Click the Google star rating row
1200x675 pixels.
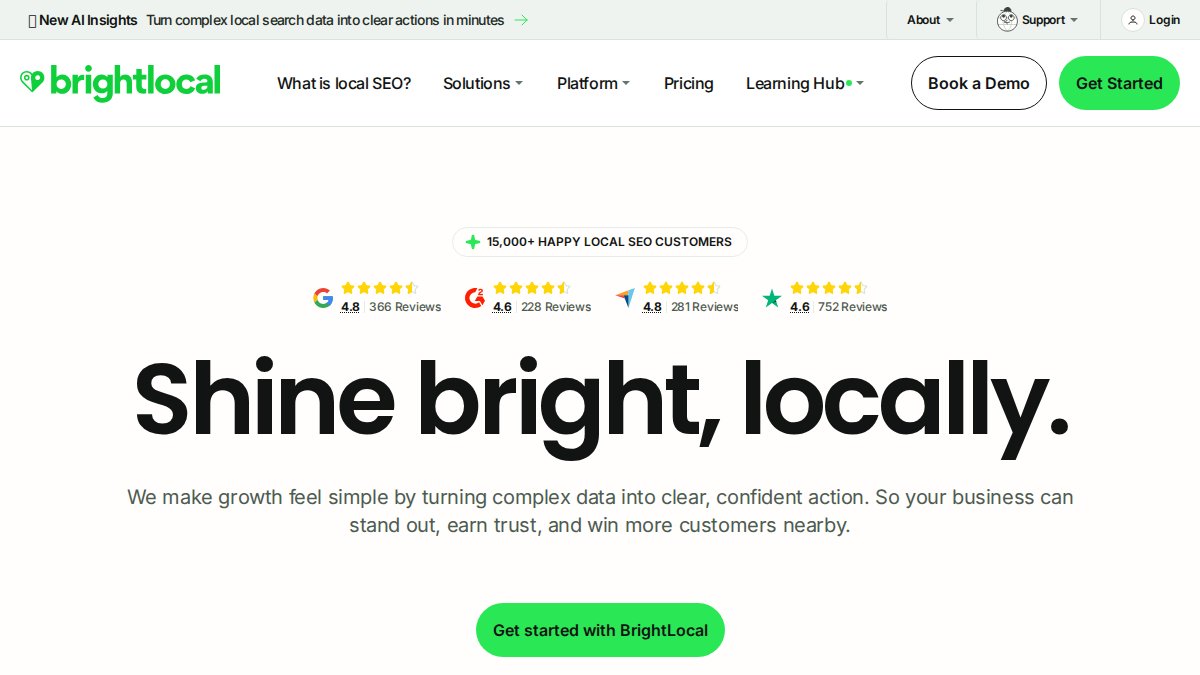pyautogui.click(x=380, y=288)
